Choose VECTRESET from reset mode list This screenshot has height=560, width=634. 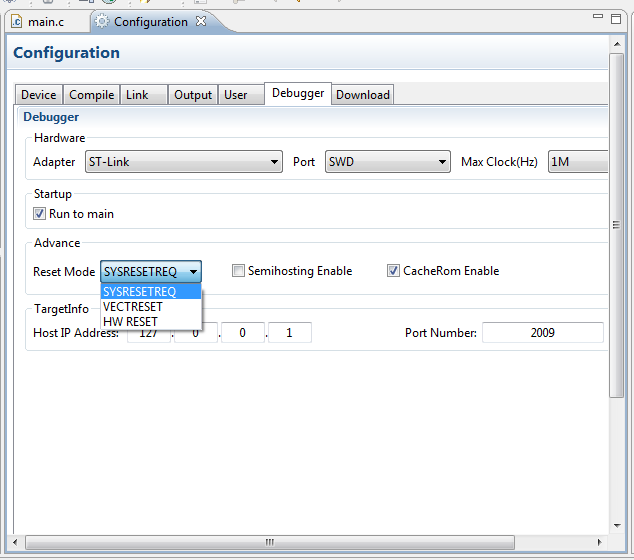[x=151, y=306]
